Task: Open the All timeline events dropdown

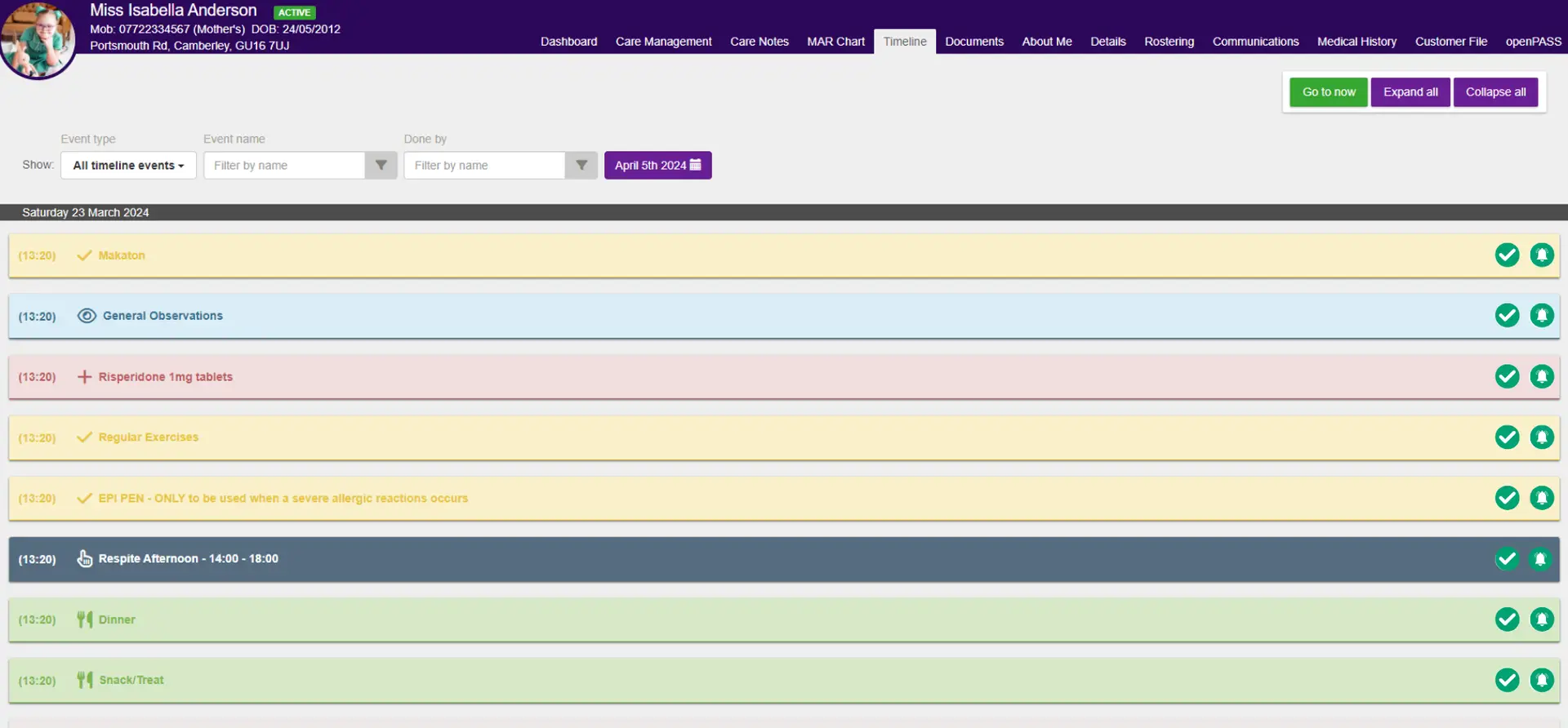Action: [128, 165]
